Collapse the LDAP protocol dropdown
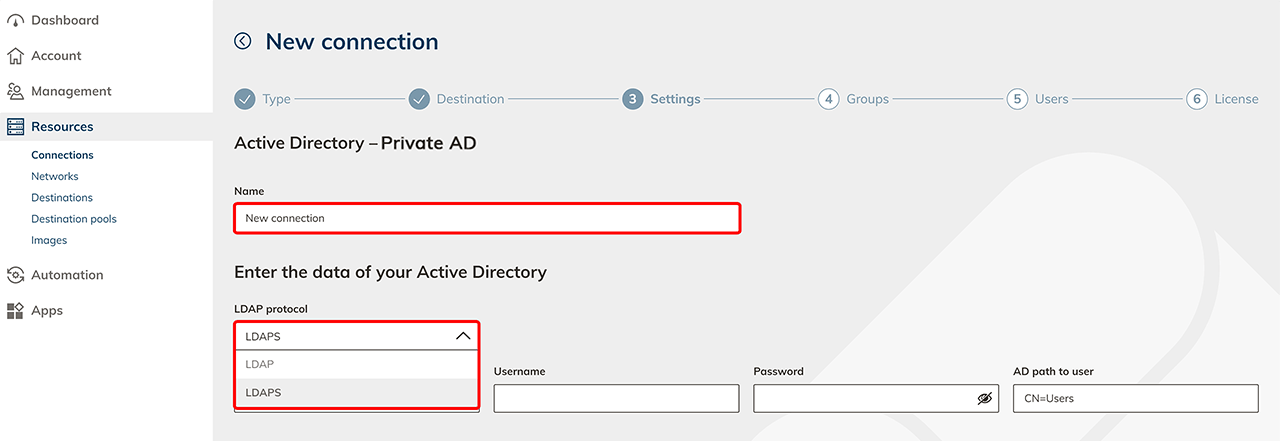 462,336
